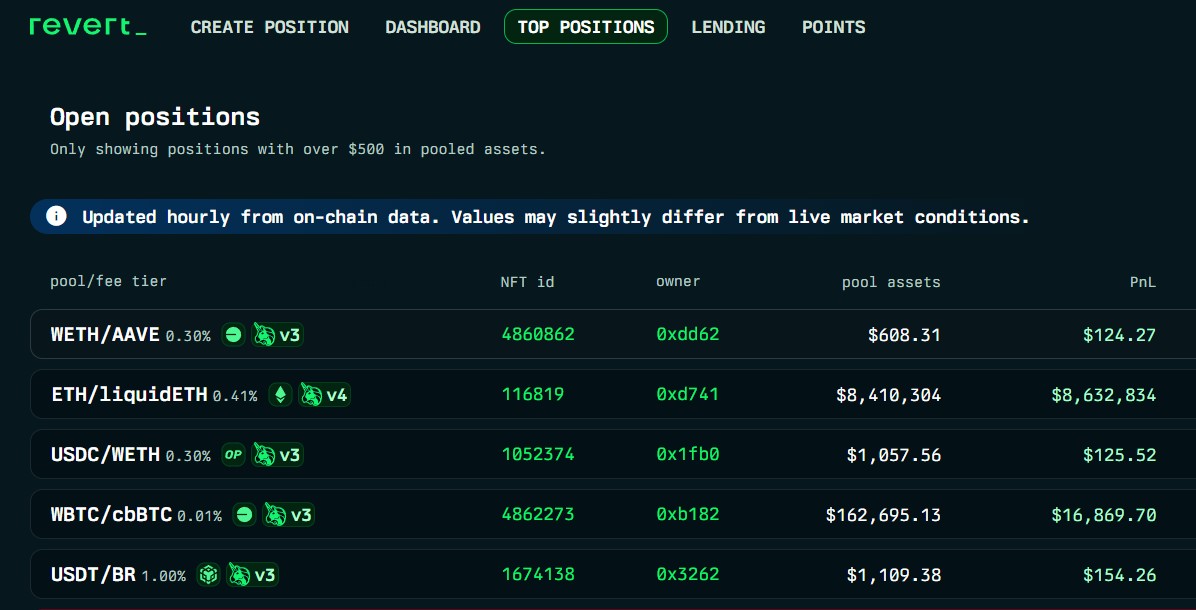This screenshot has width=1196, height=610.
Task: Open the Points tab
Action: (833, 27)
